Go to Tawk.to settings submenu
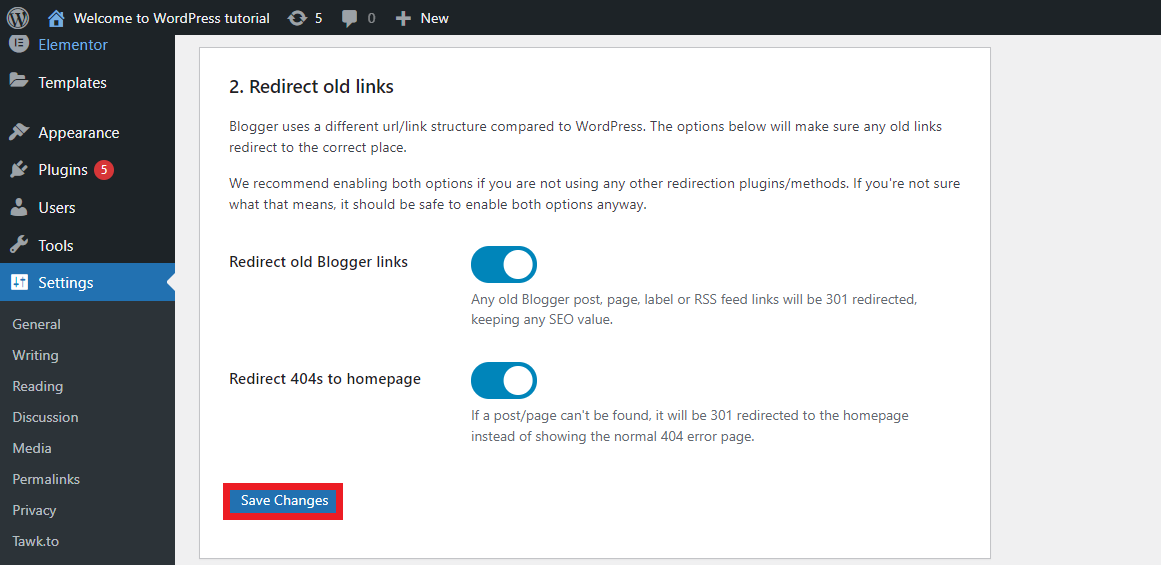This screenshot has width=1161, height=565. 36,541
